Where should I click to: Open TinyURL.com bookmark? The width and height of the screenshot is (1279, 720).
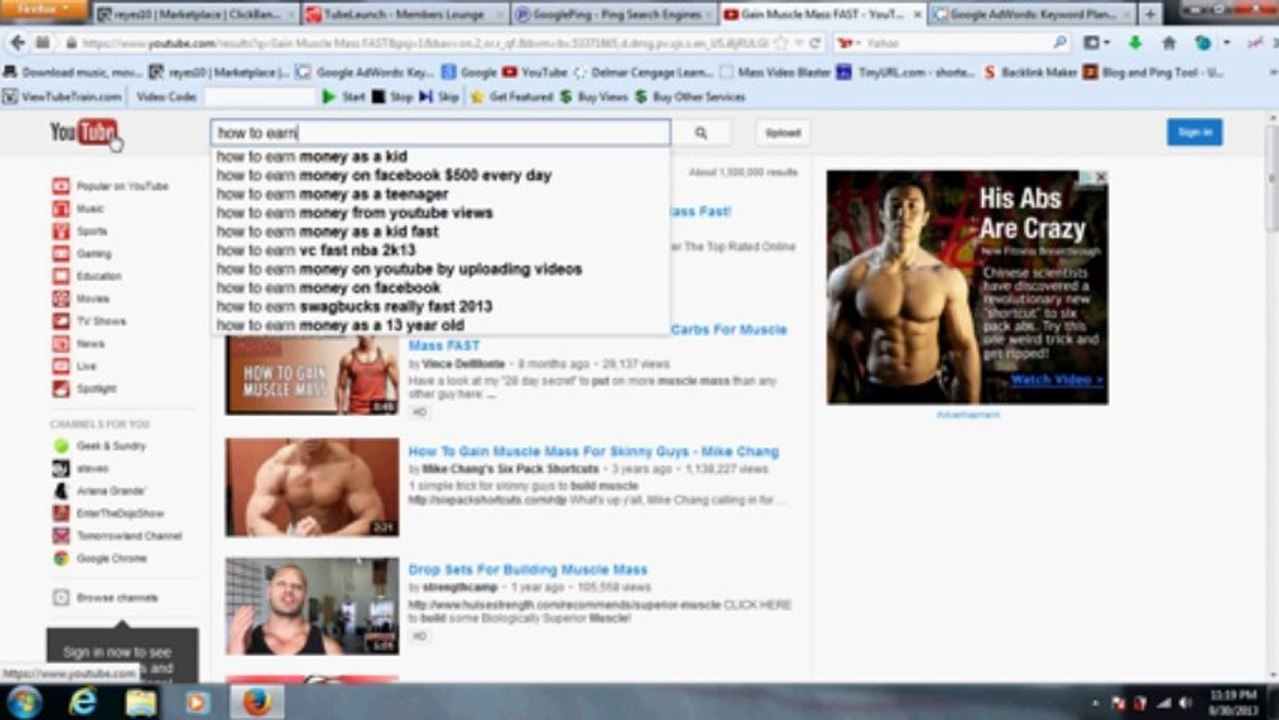pos(905,72)
